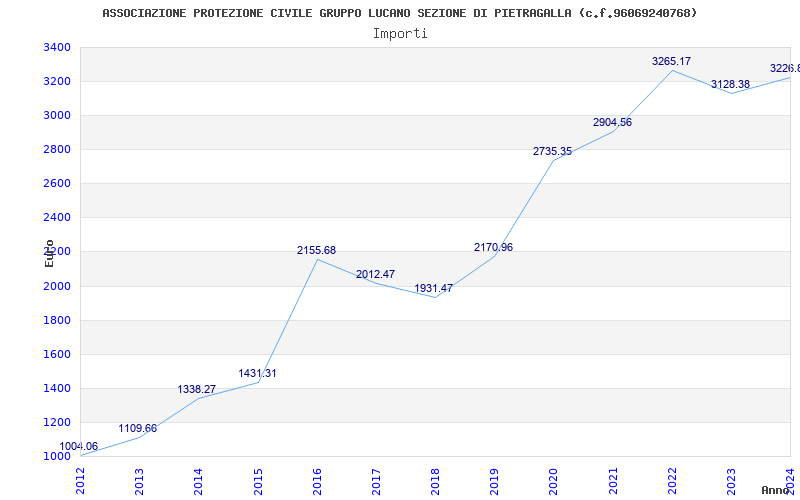Click the x-axis year label 2018

click(435, 482)
